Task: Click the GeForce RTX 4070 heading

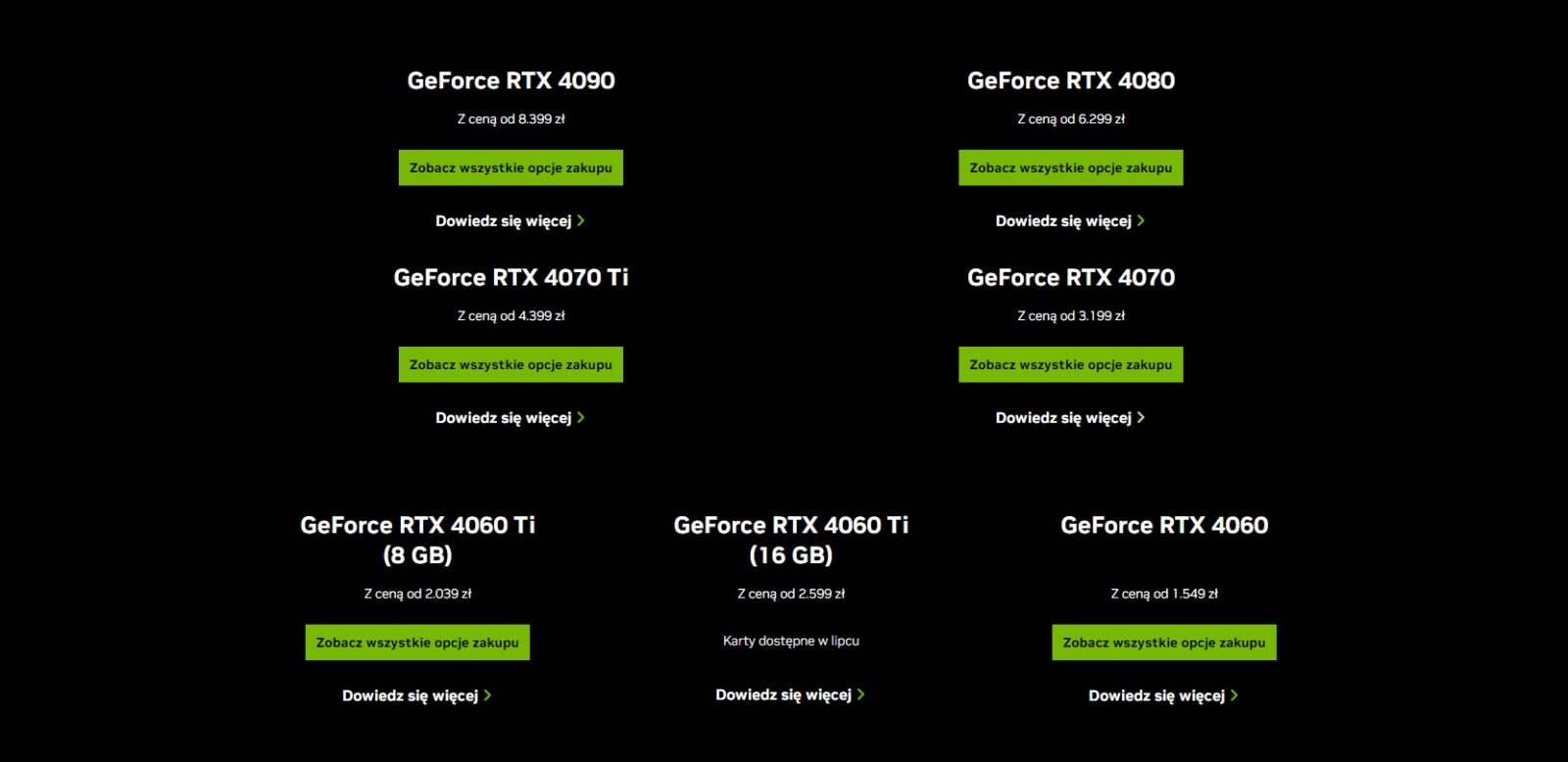Action: point(1070,278)
